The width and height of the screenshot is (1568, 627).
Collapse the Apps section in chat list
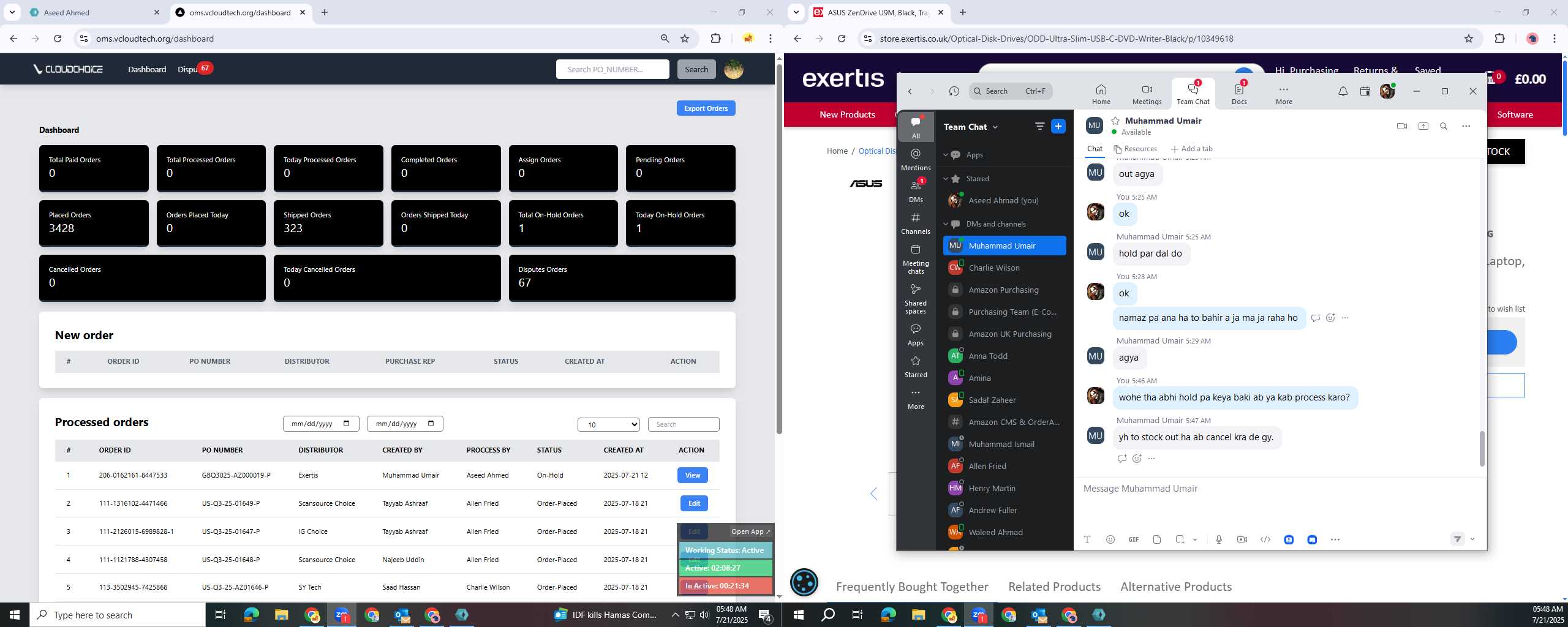(x=946, y=155)
